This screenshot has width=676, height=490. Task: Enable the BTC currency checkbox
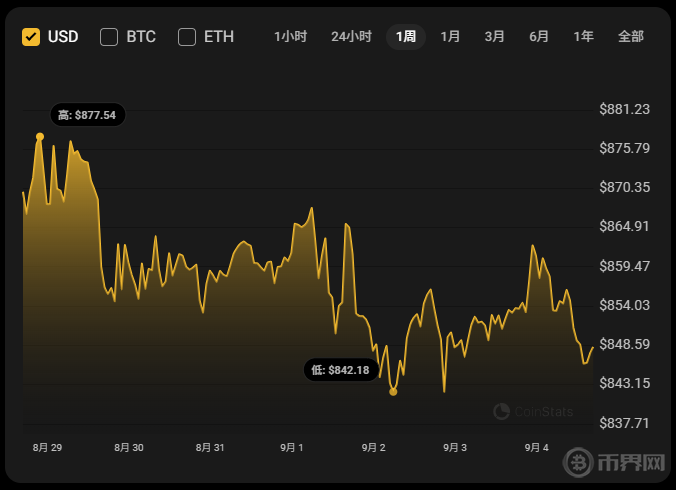[109, 37]
